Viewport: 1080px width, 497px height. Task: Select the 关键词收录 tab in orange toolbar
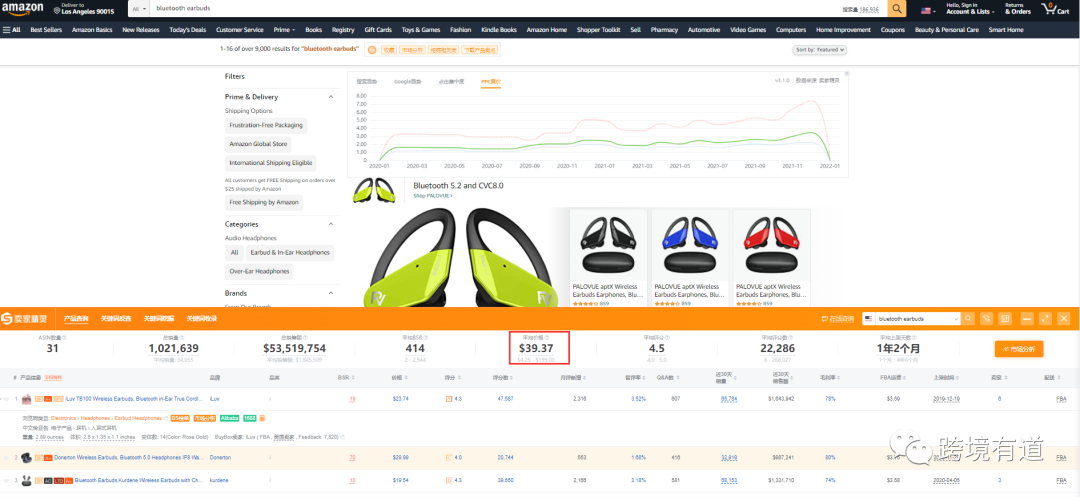202,319
